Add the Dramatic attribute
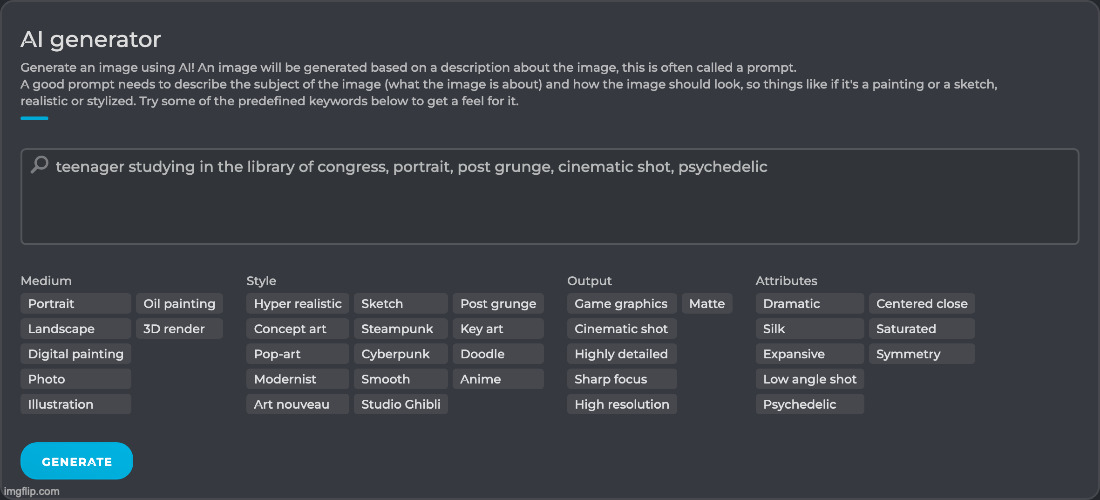1100x500 pixels. [809, 304]
